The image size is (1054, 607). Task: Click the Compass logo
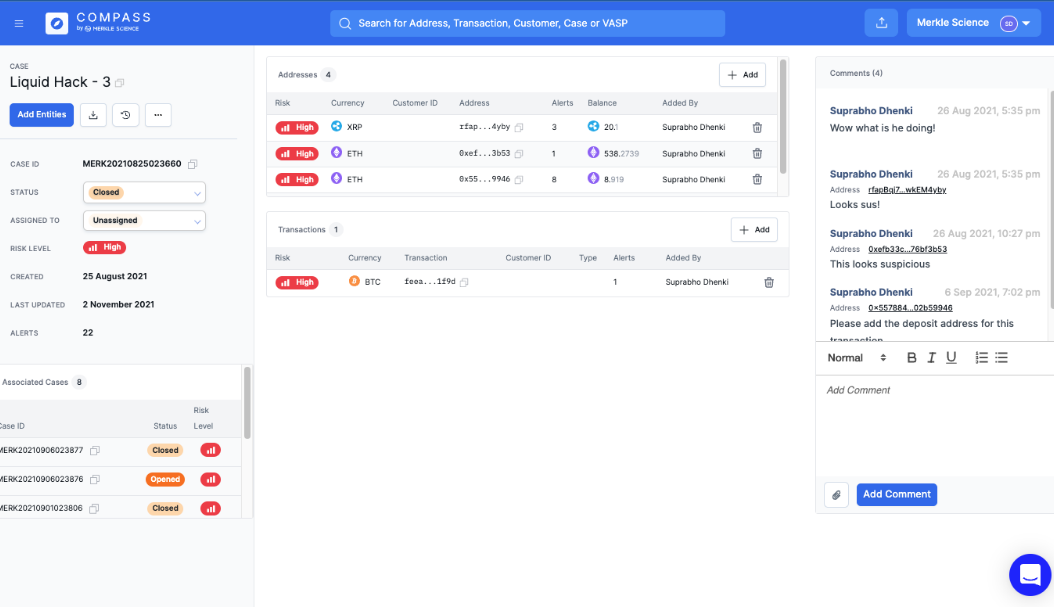pos(98,23)
